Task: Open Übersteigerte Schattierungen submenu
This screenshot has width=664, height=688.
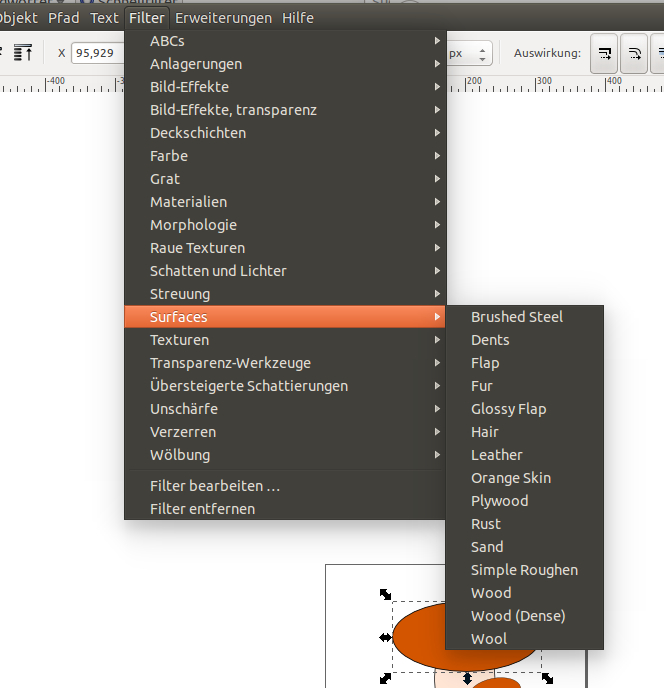Action: coord(285,386)
